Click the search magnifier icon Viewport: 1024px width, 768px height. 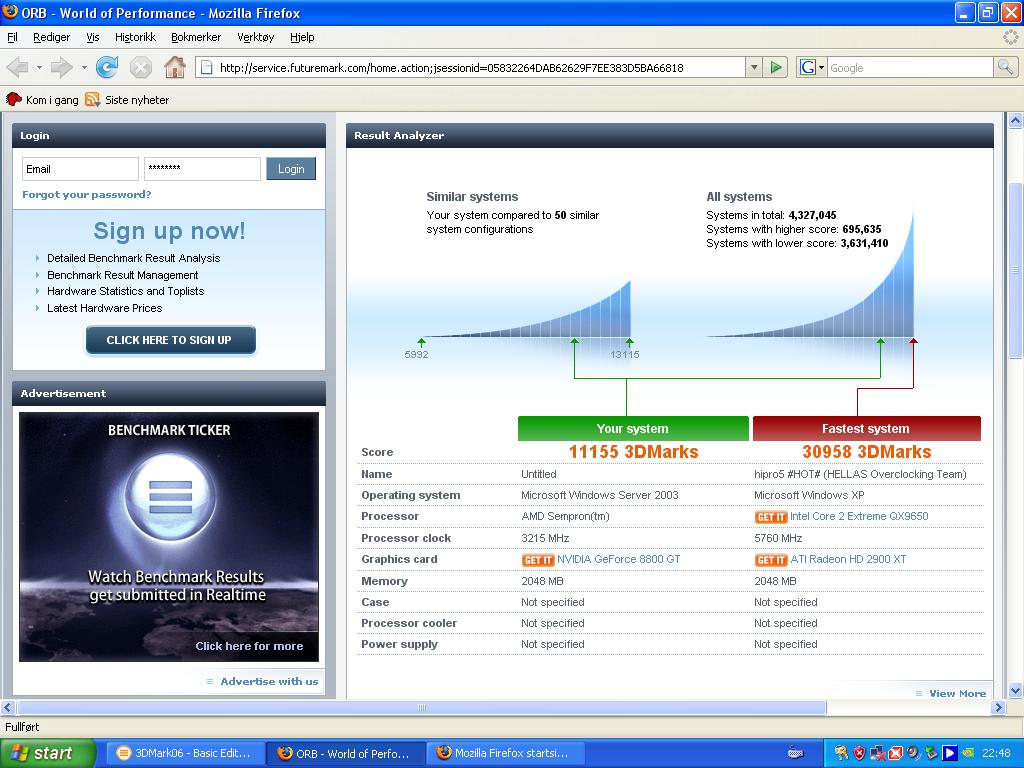coord(1005,67)
